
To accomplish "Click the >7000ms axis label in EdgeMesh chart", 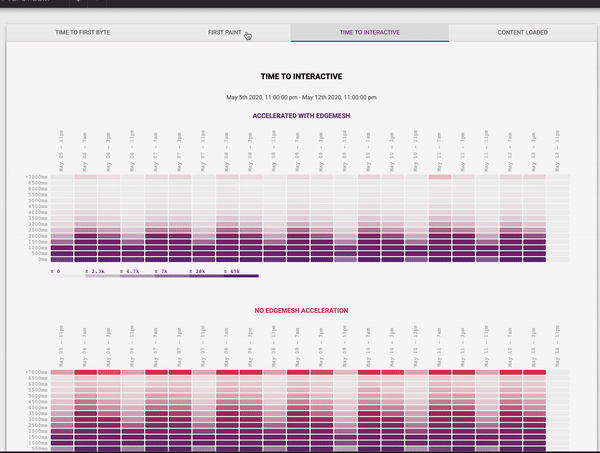I will click(37, 177).
